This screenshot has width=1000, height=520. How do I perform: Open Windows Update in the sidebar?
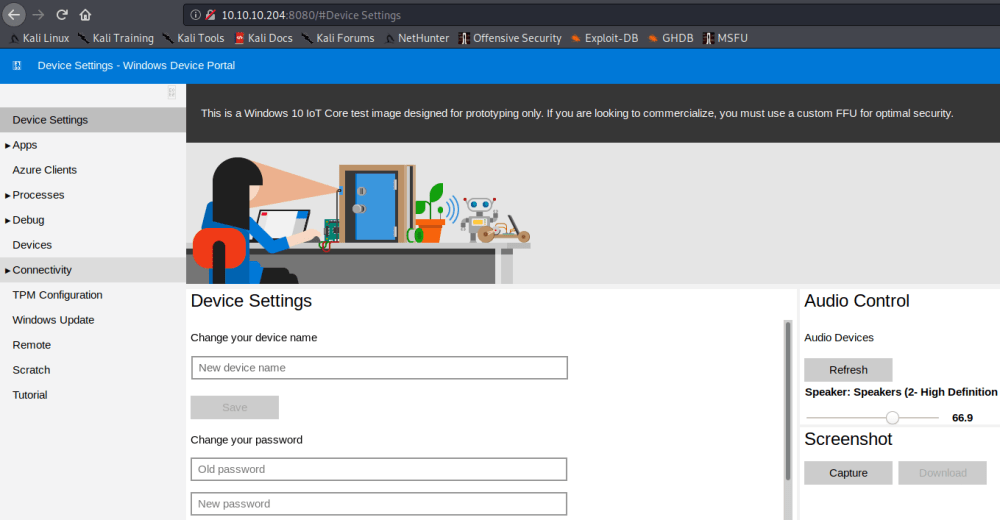53,320
